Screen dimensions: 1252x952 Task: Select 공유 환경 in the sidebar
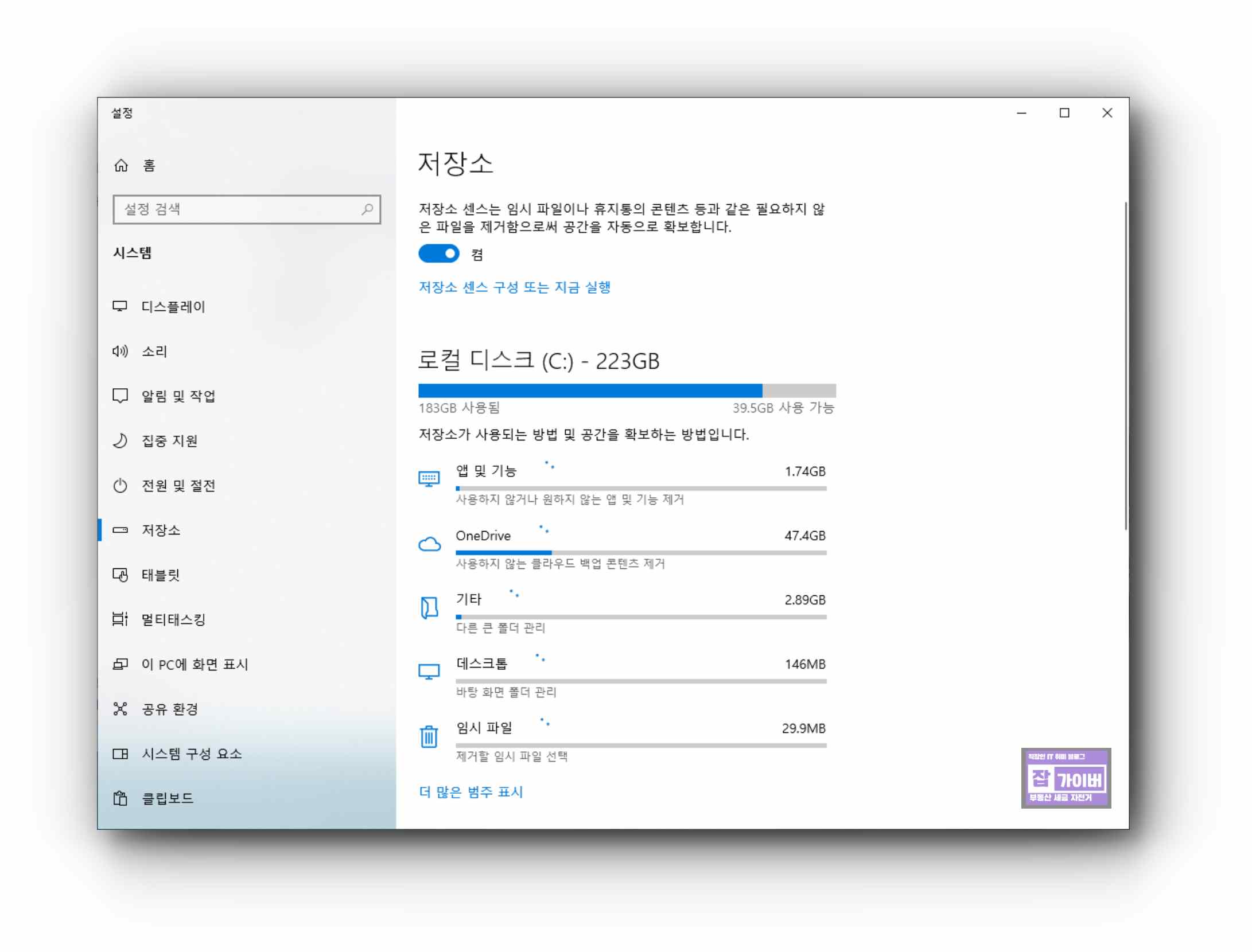(x=170, y=709)
